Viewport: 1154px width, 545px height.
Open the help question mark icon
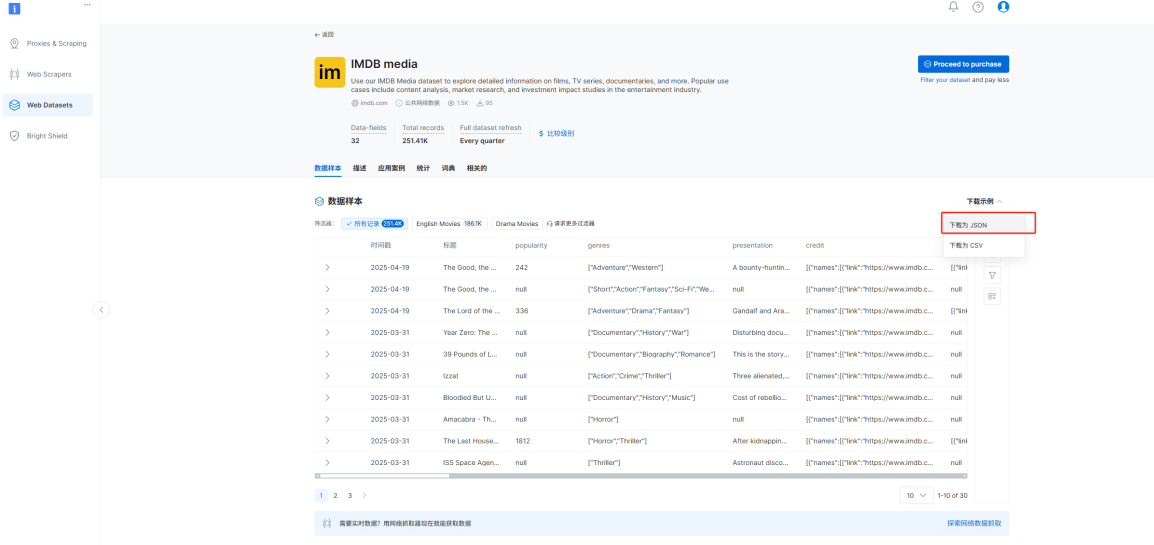point(977,7)
